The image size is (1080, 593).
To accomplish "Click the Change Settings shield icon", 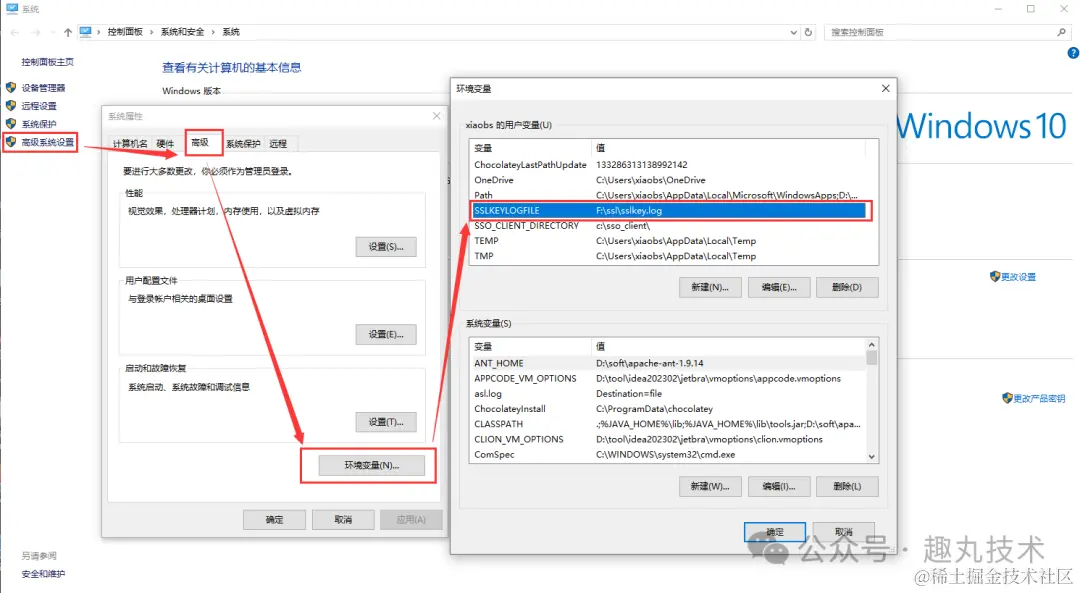I will [x=995, y=276].
